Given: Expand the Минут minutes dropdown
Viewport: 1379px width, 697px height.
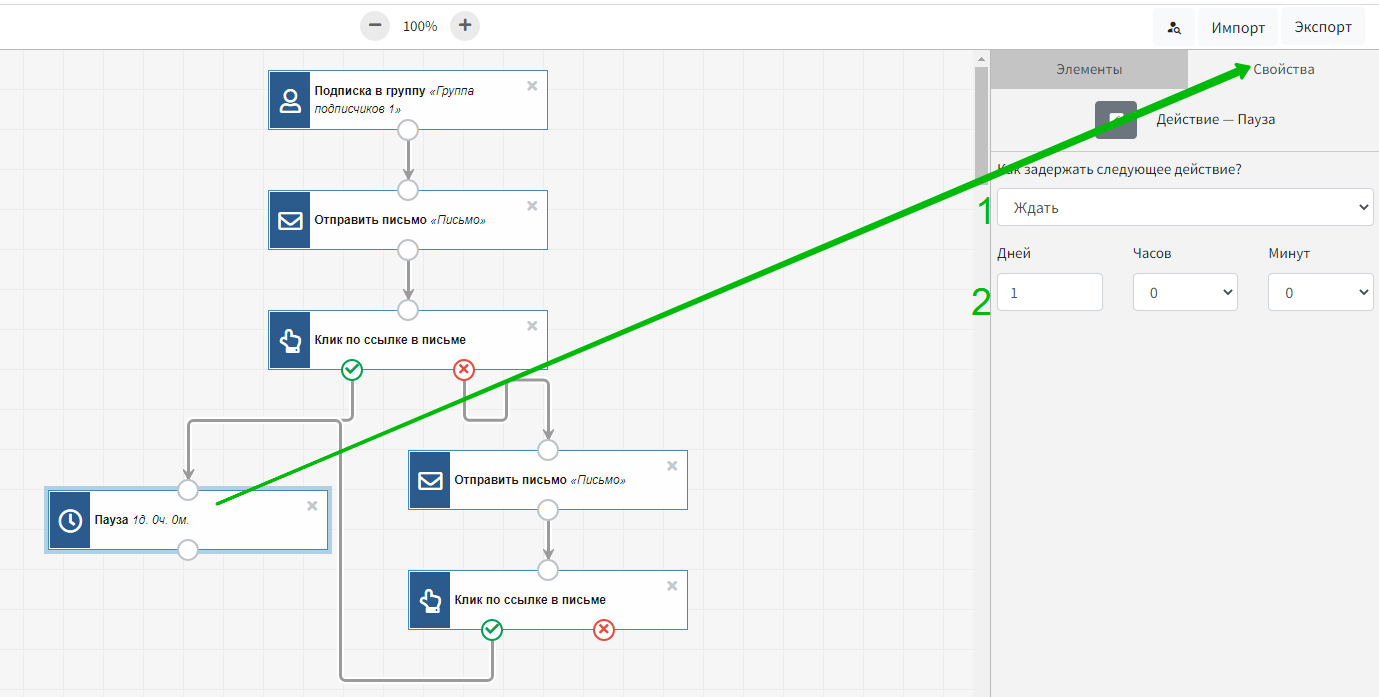Looking at the screenshot, I should point(1320,292).
